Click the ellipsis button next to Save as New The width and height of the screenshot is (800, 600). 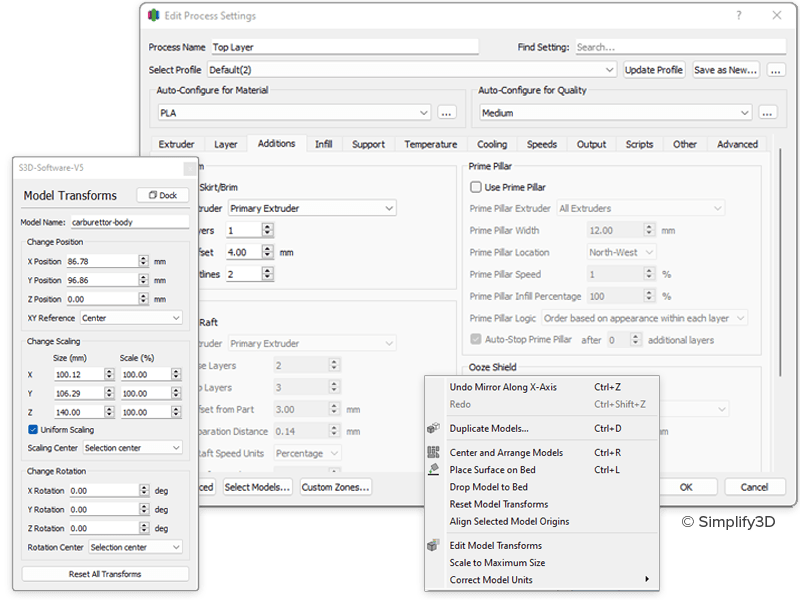click(x=776, y=69)
